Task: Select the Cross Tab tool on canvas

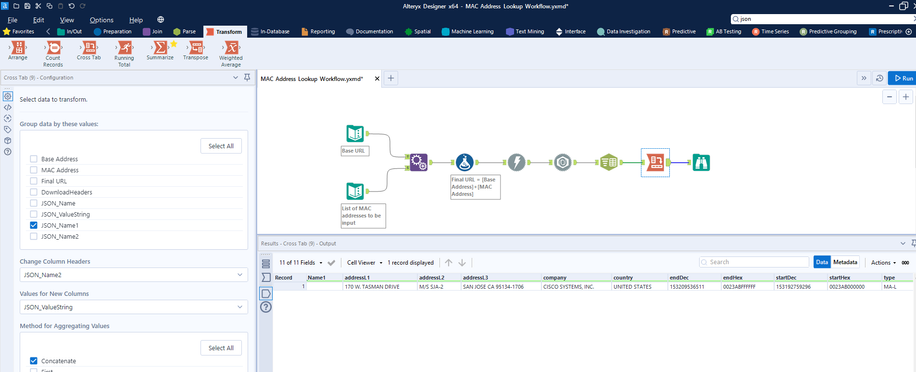Action: click(x=655, y=162)
